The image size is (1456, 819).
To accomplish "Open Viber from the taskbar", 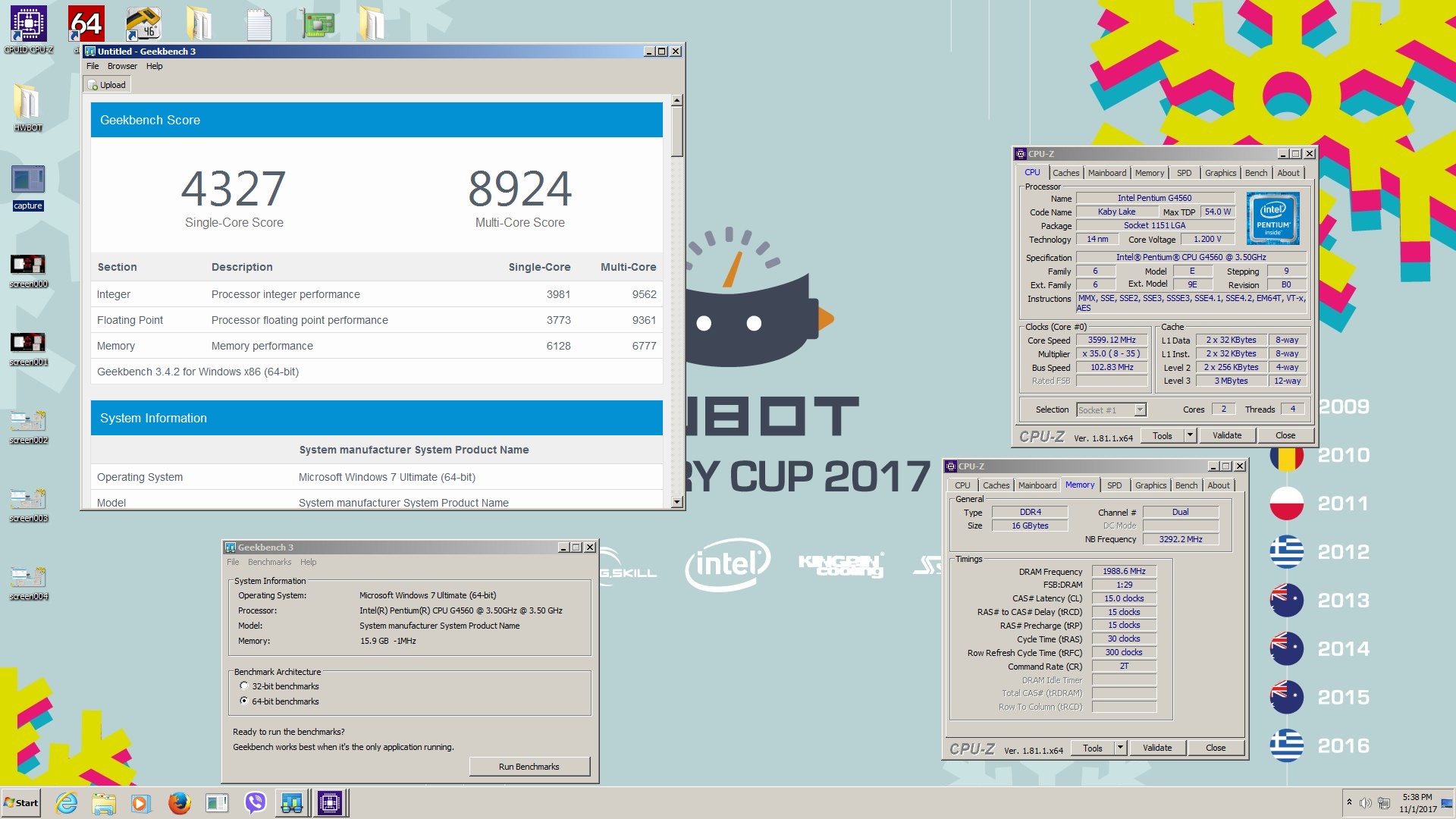I will pyautogui.click(x=256, y=803).
